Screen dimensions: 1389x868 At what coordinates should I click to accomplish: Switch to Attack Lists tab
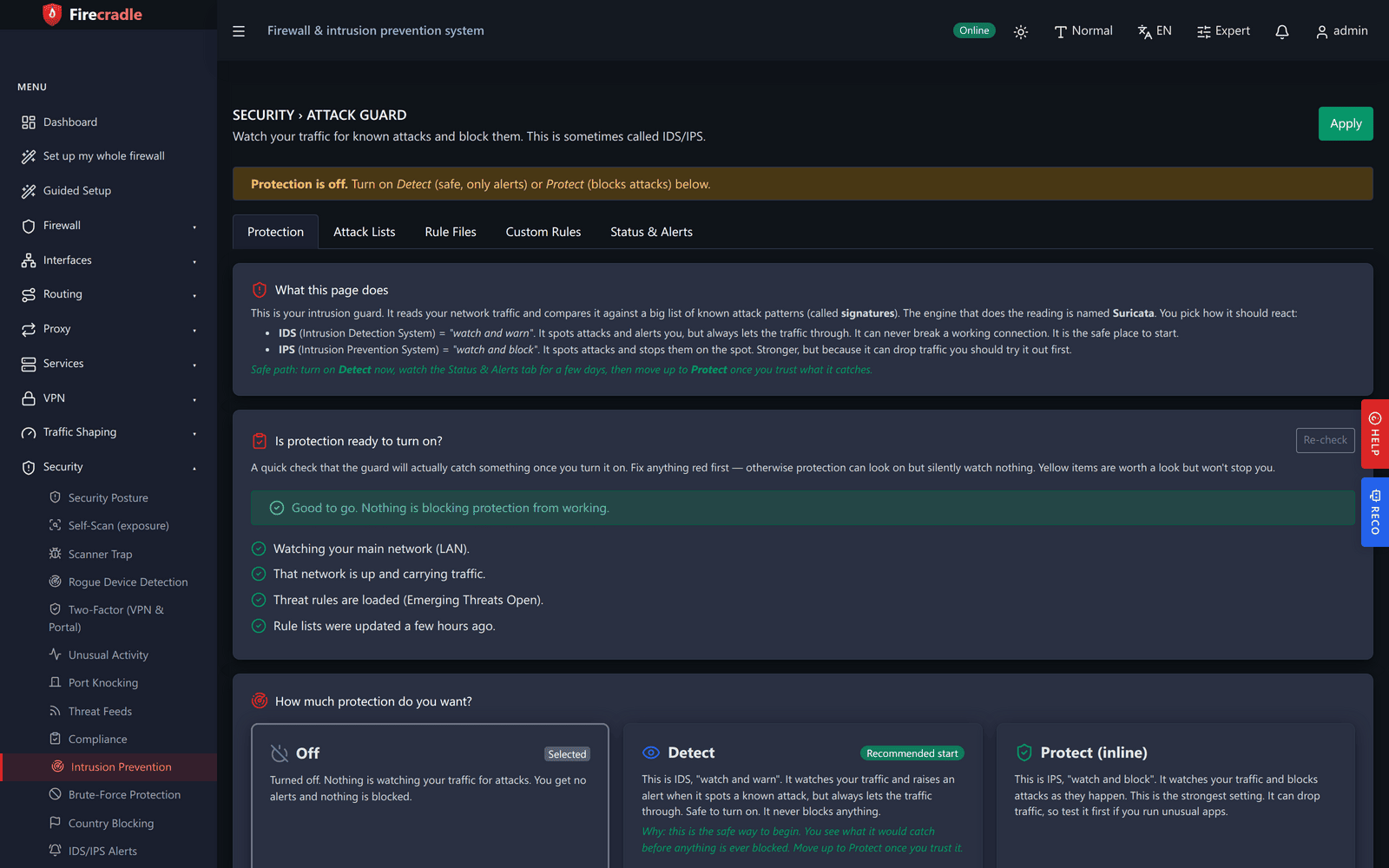[365, 232]
